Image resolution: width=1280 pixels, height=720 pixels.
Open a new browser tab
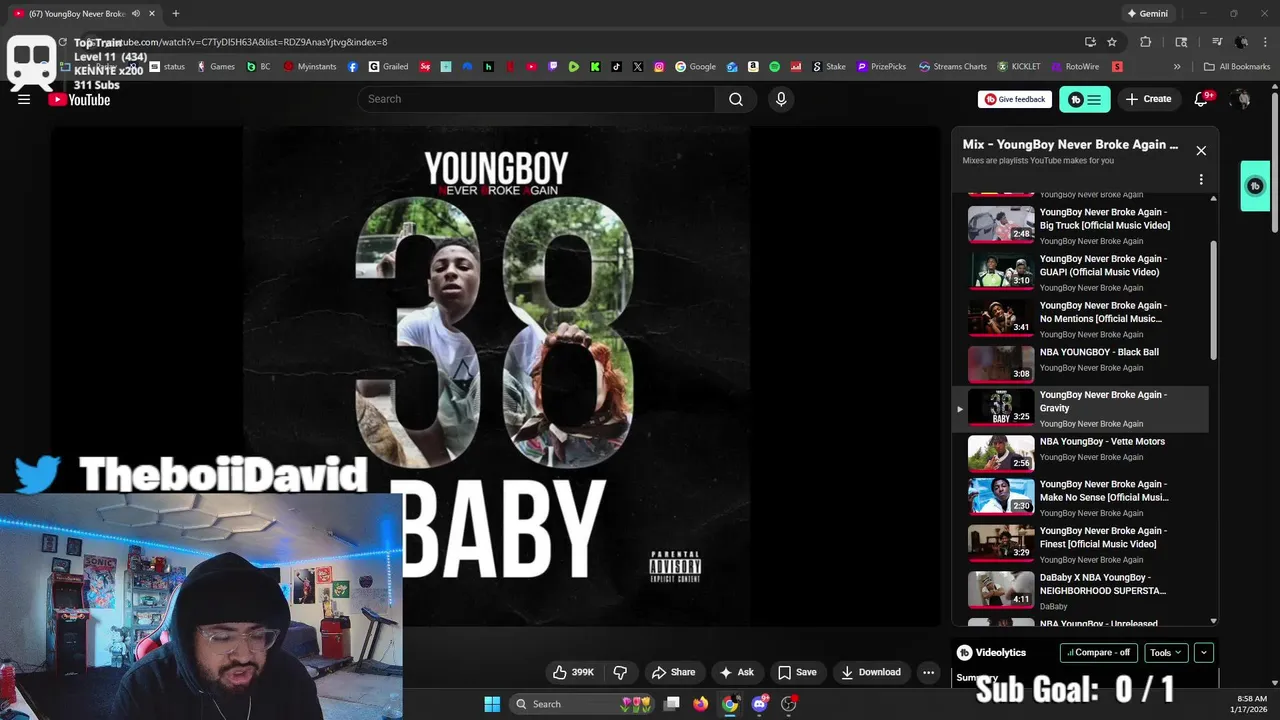click(x=176, y=13)
